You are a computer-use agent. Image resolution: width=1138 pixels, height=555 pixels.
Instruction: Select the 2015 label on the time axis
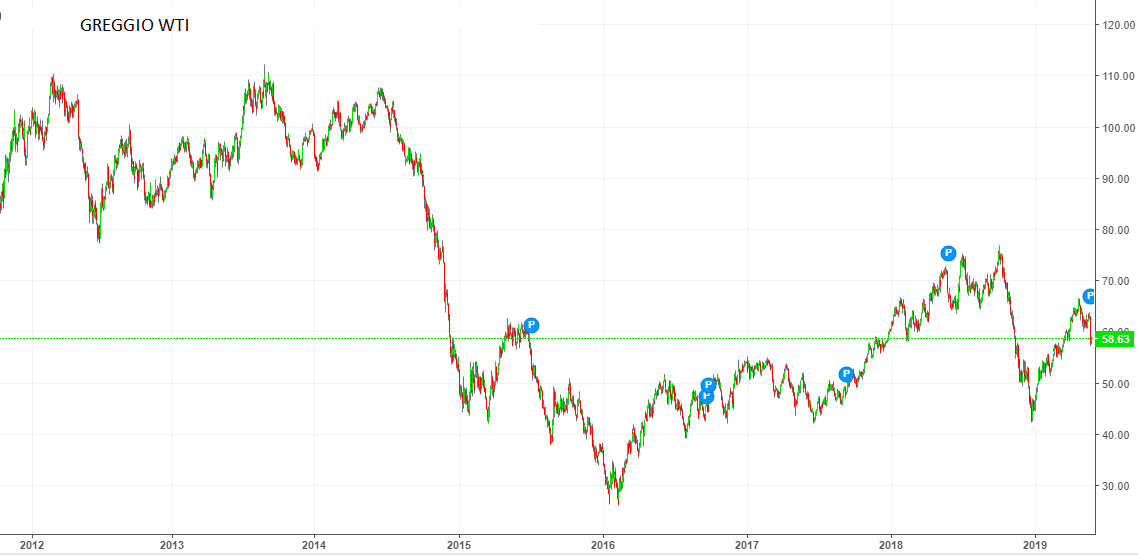459,544
